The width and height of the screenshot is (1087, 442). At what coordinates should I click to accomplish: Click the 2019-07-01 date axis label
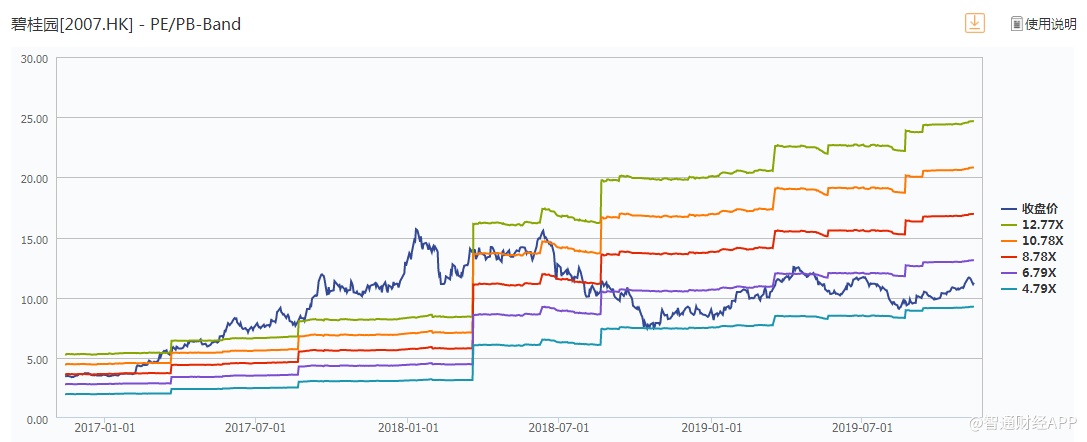862,427
